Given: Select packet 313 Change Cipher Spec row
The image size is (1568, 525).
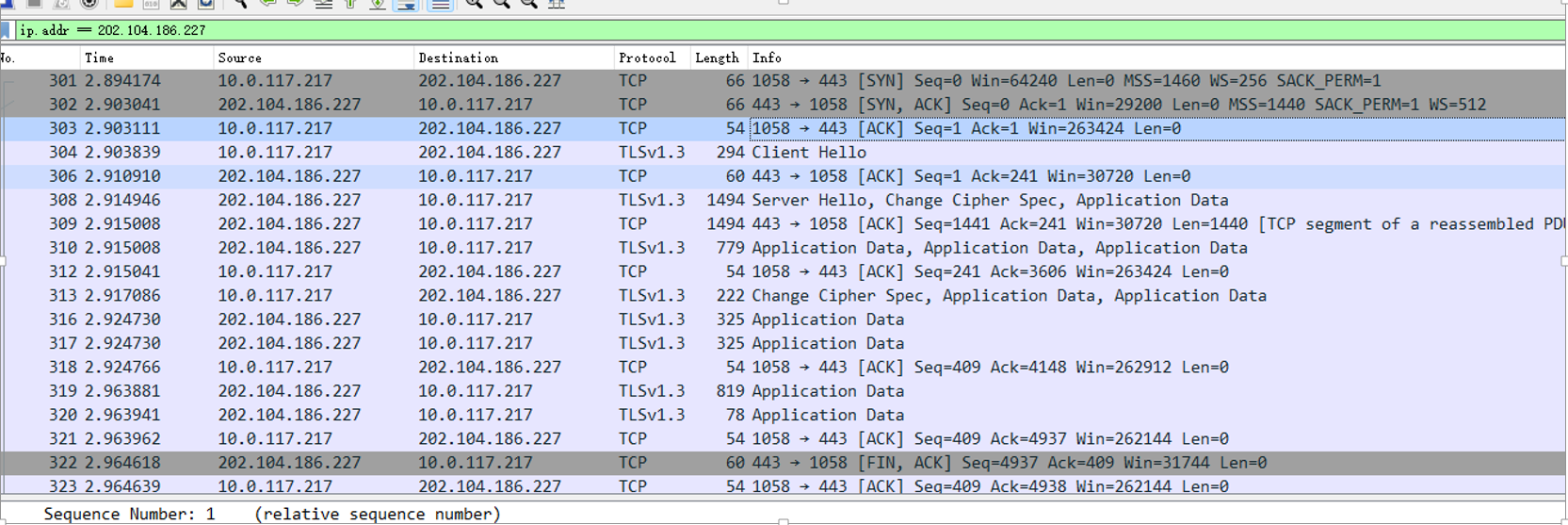Looking at the screenshot, I should coord(784,295).
